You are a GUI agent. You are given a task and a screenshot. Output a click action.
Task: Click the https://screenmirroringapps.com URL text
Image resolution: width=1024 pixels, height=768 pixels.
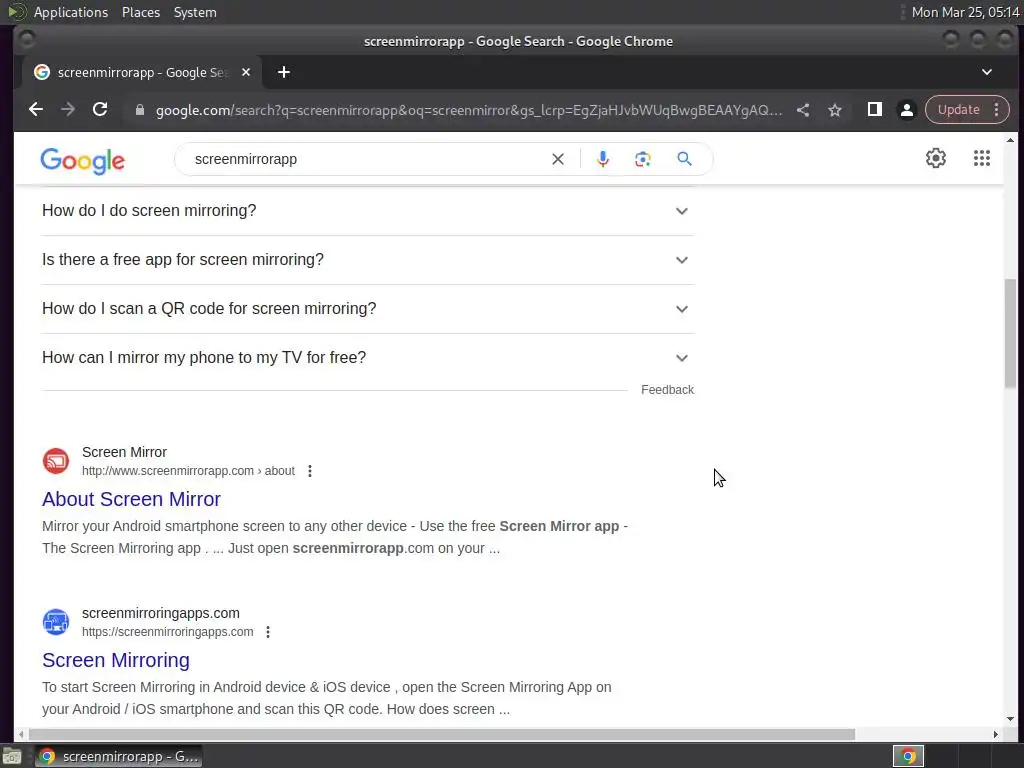tap(167, 632)
